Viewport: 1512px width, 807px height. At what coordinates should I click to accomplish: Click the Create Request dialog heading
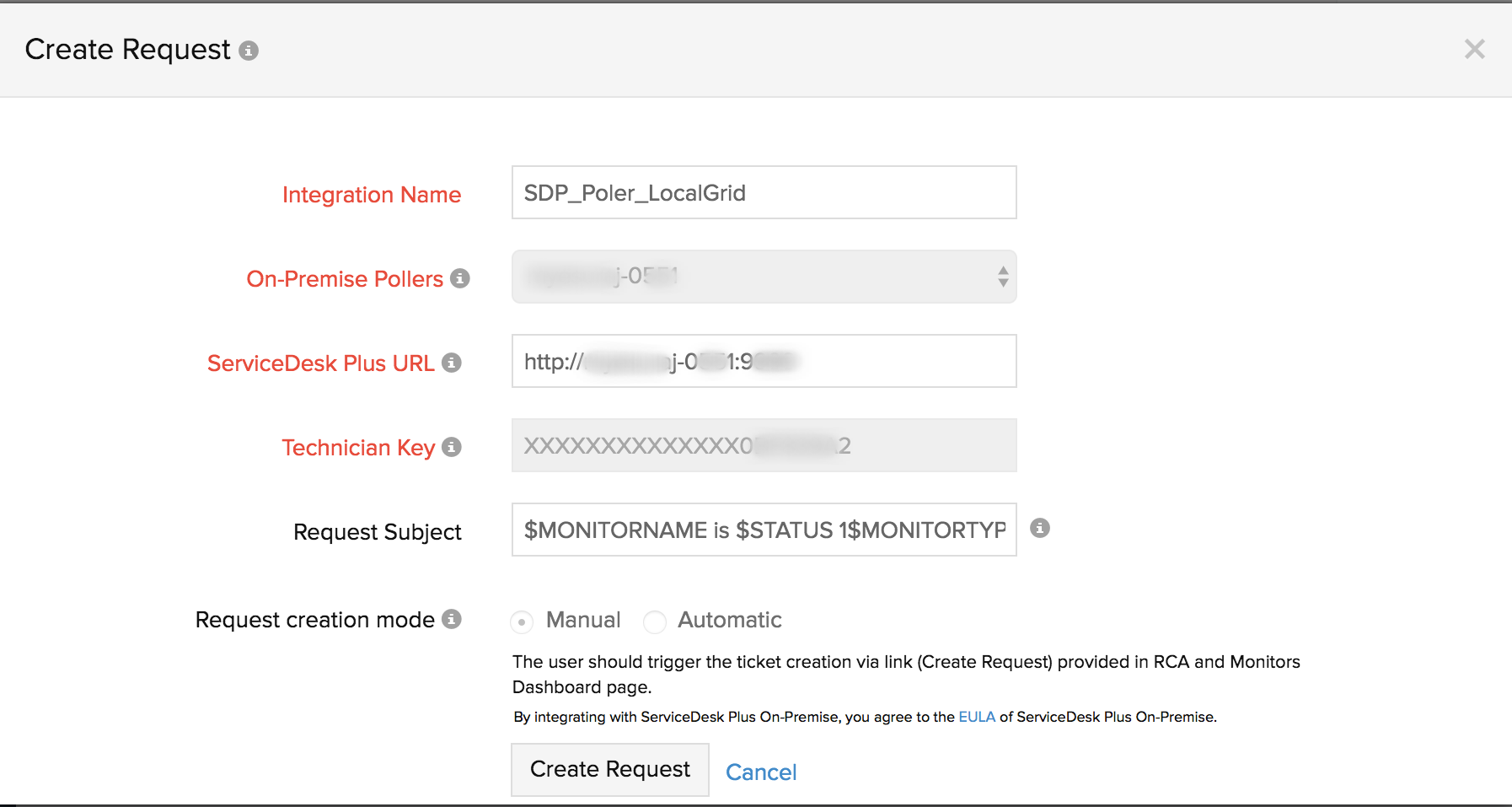pos(126,49)
